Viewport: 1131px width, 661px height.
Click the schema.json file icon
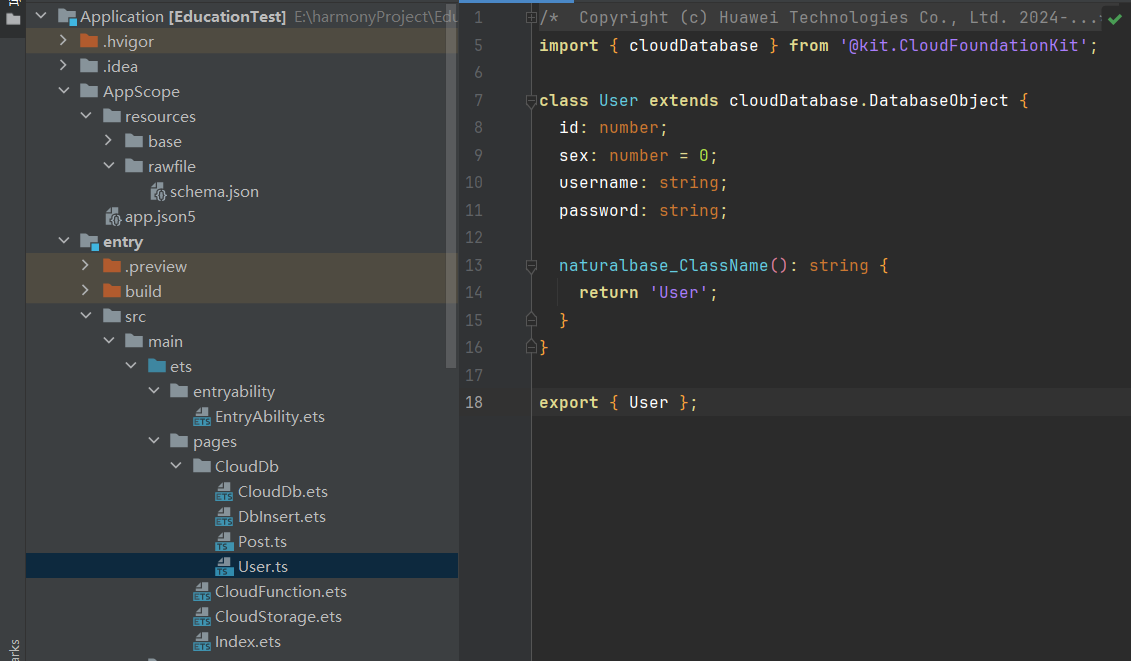pos(158,191)
